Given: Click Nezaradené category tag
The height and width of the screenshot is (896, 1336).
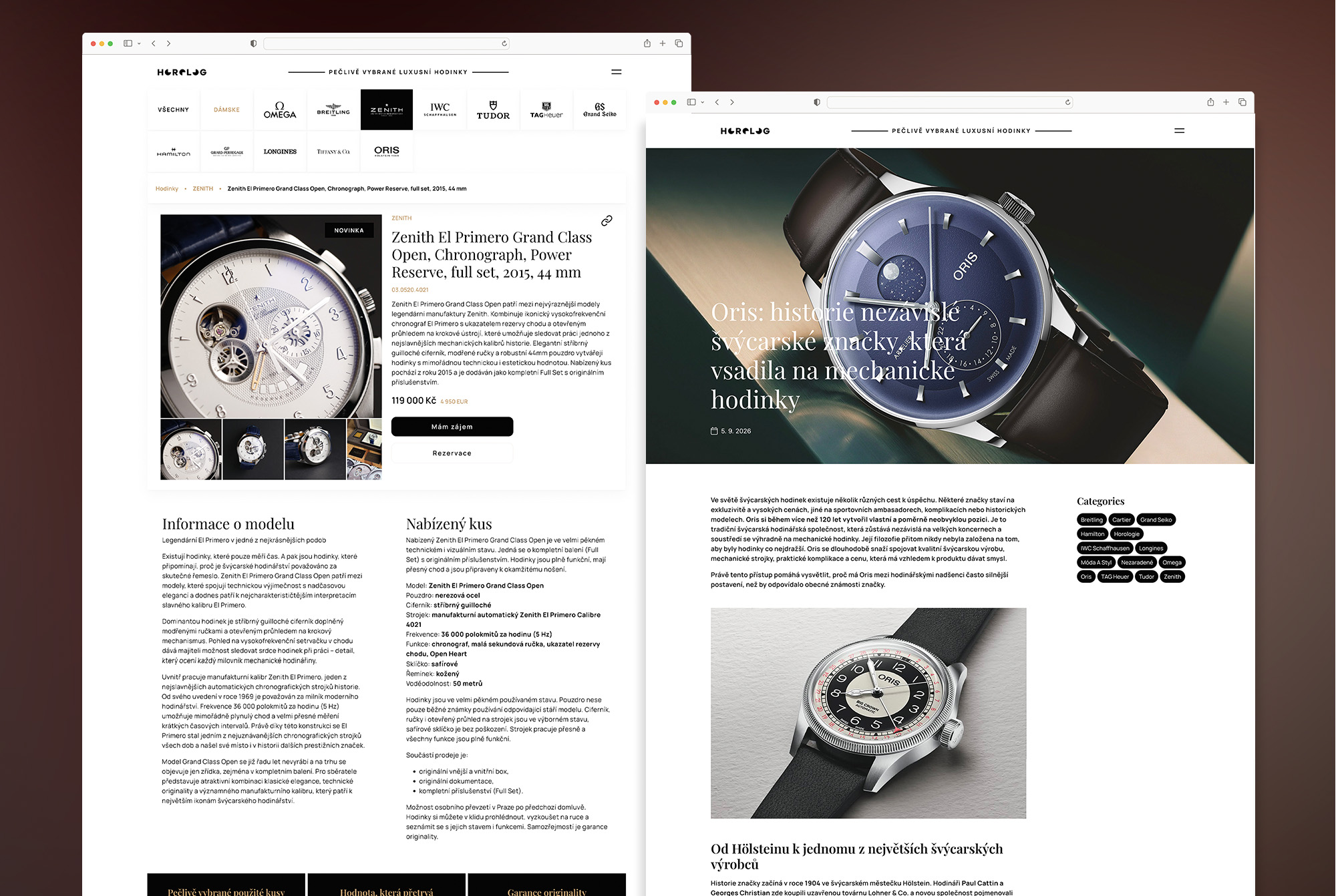Looking at the screenshot, I should tap(1137, 563).
